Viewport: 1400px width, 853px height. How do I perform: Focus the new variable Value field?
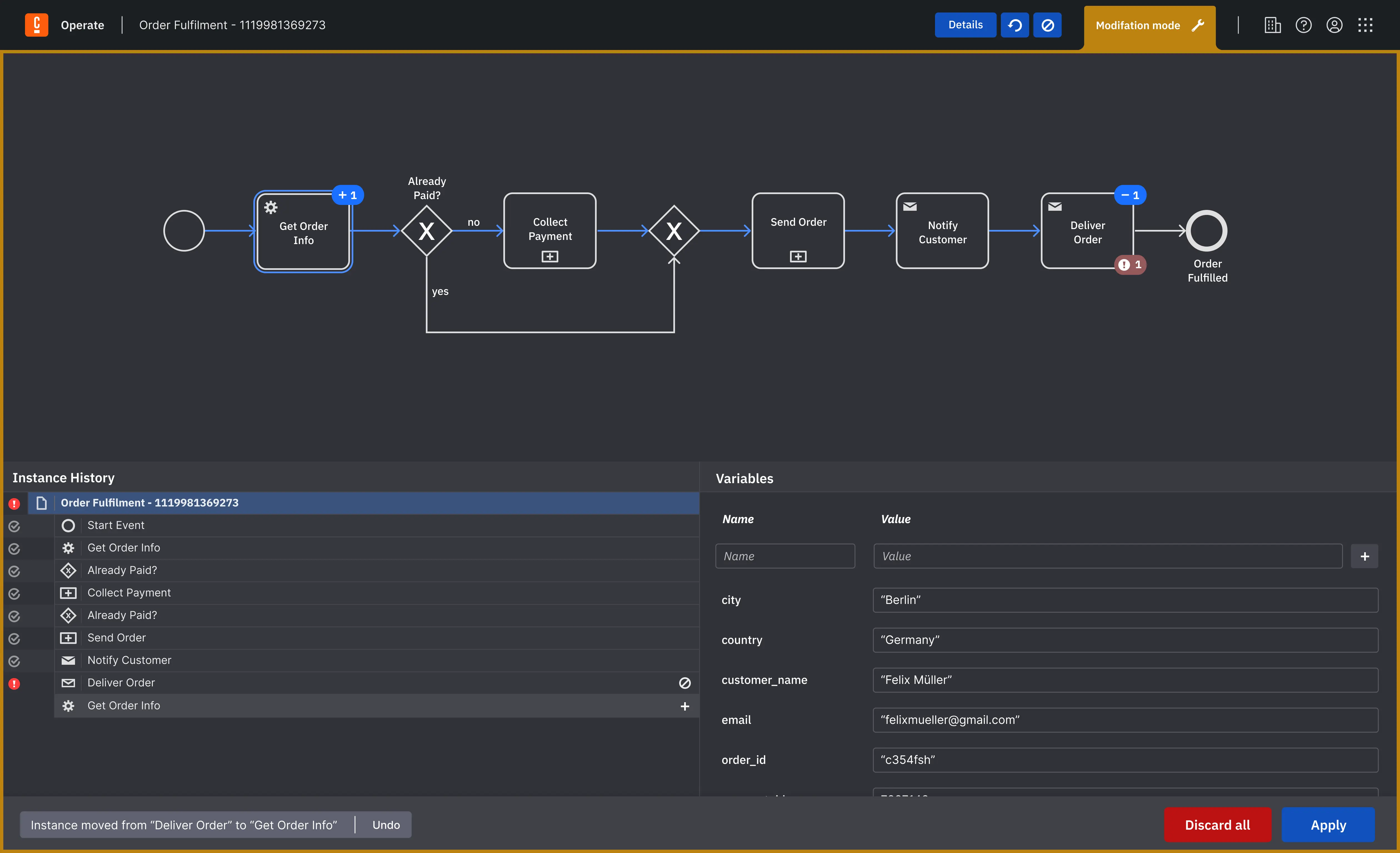click(x=1107, y=556)
